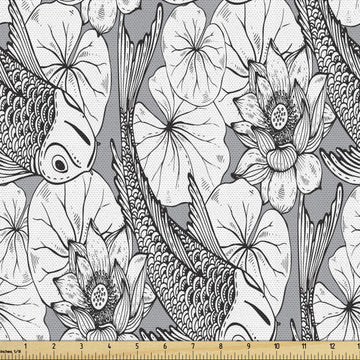Viewport: 360px width, 360px height.
Task: Click the number 5 on the ruler
Action: coord(137,346)
